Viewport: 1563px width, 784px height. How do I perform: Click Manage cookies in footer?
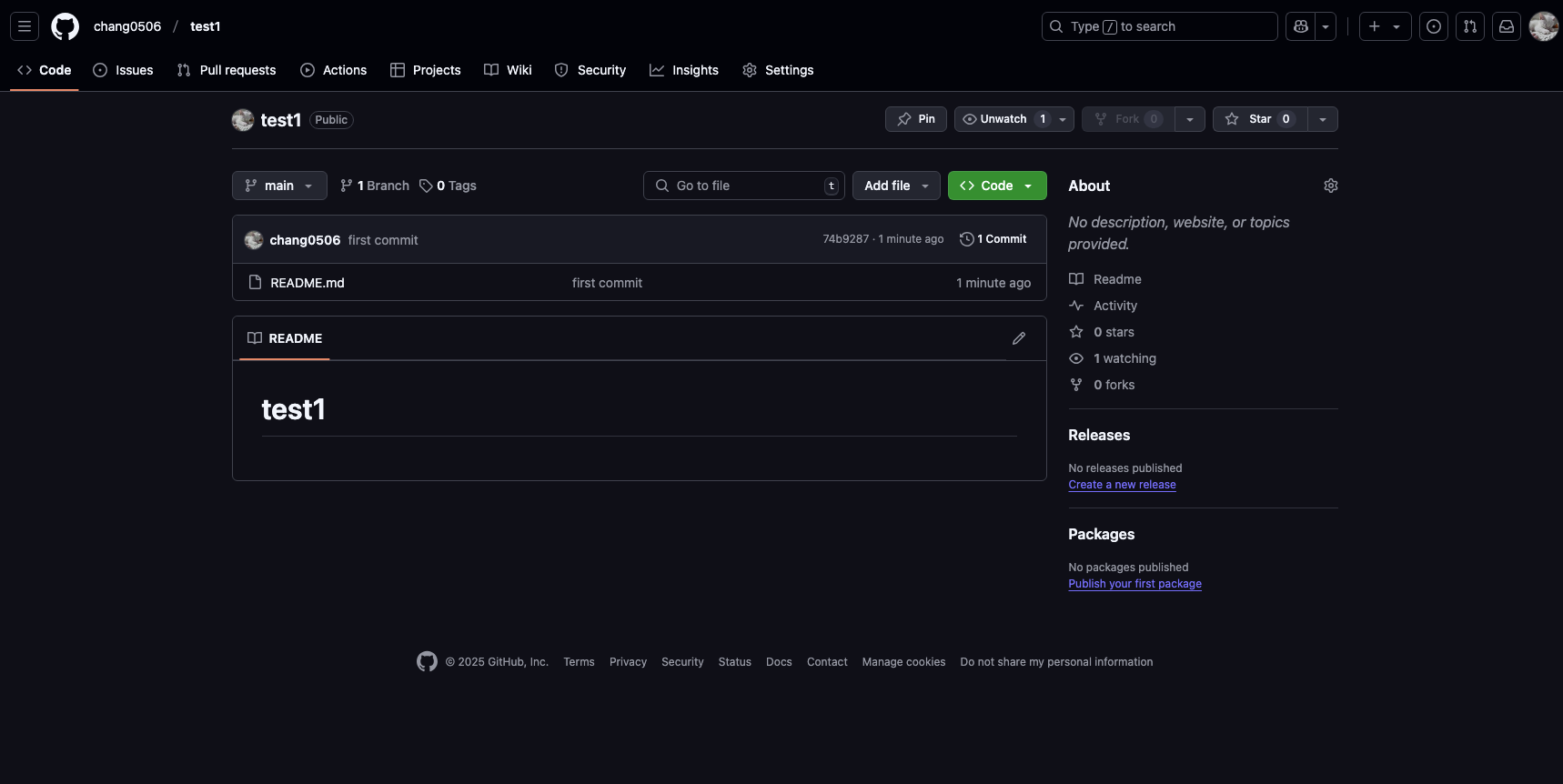click(x=903, y=662)
